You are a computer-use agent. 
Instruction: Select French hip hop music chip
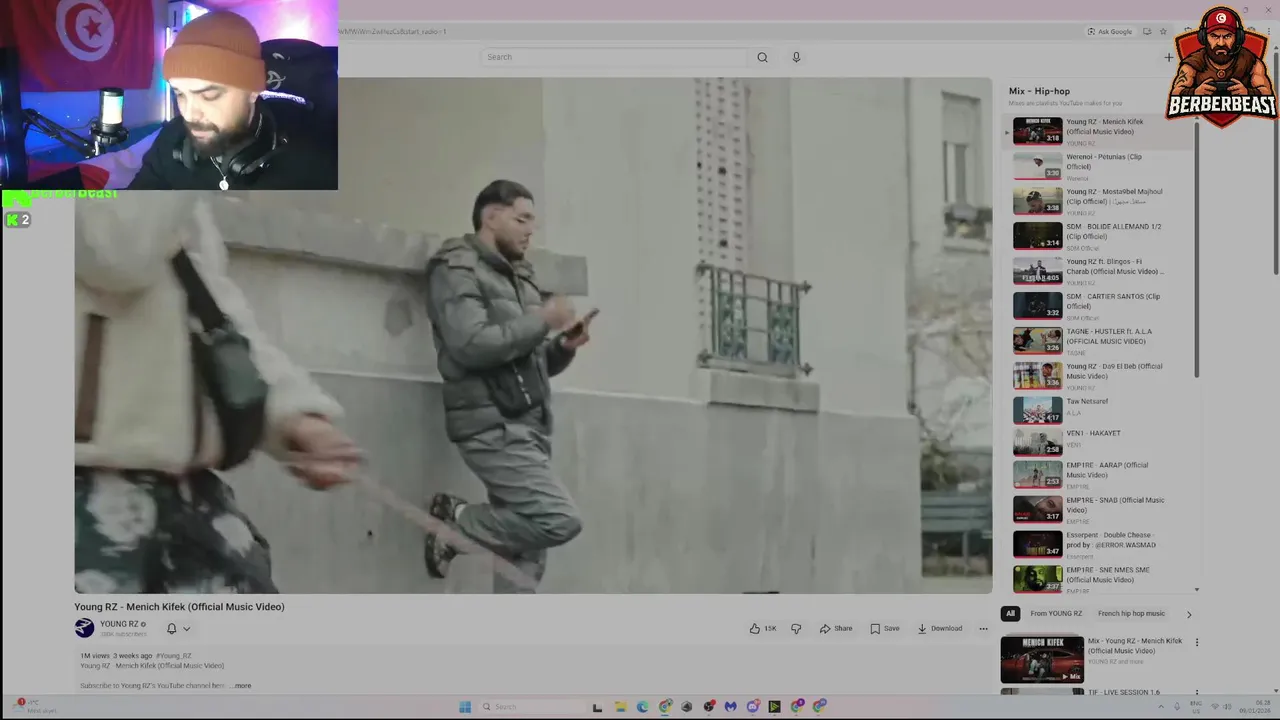pyautogui.click(x=1131, y=614)
